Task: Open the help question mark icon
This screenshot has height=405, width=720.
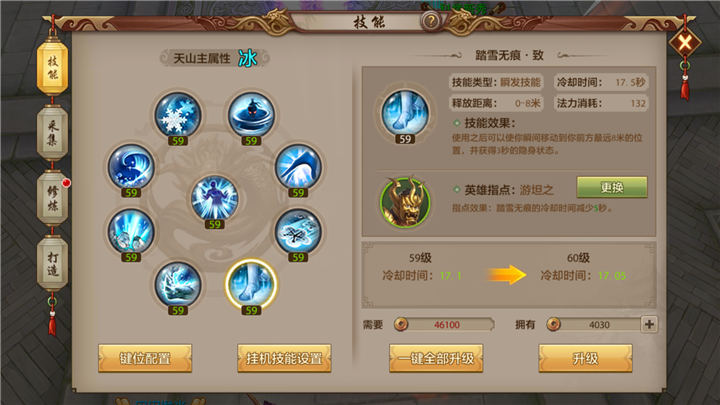Action: (431, 21)
